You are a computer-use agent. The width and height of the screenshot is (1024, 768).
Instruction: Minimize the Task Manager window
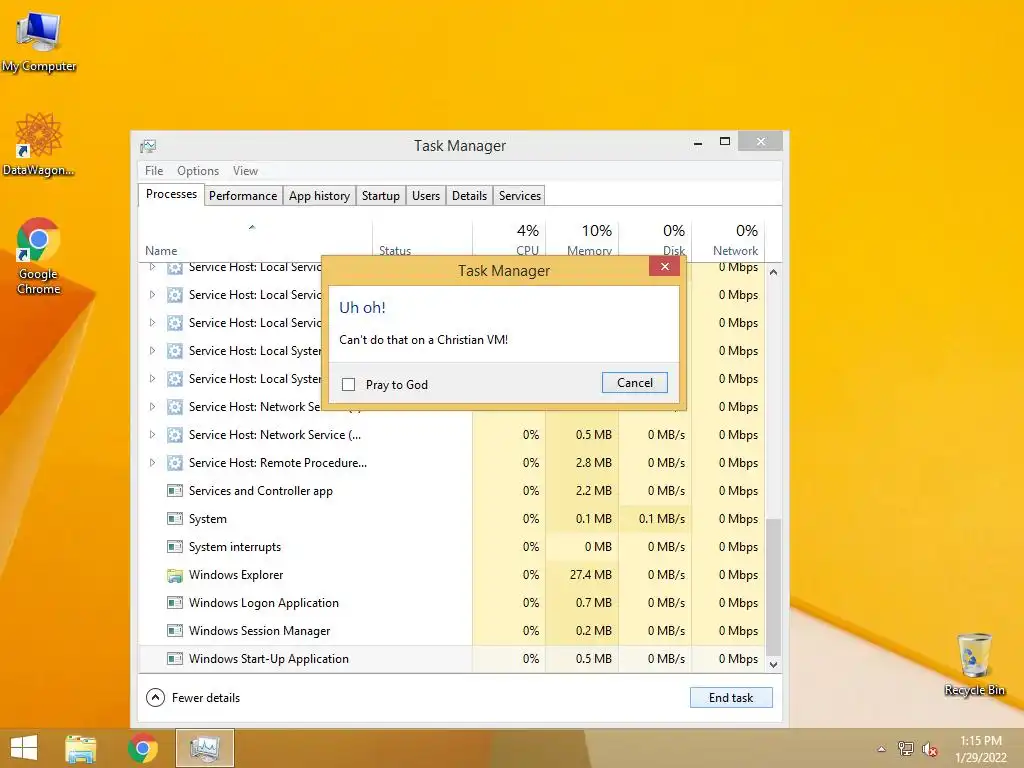pyautogui.click(x=698, y=142)
